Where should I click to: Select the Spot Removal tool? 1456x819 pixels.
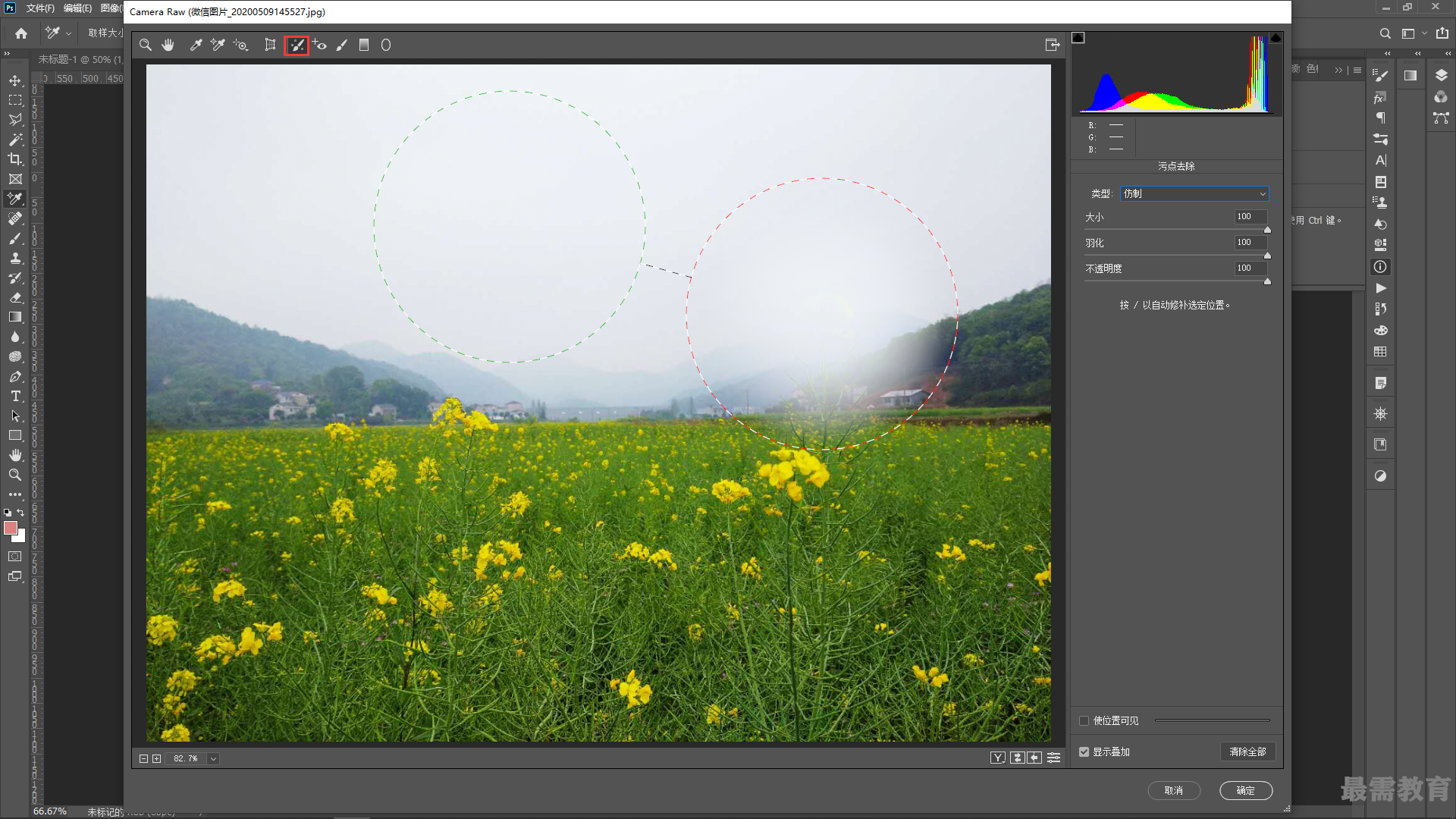297,45
